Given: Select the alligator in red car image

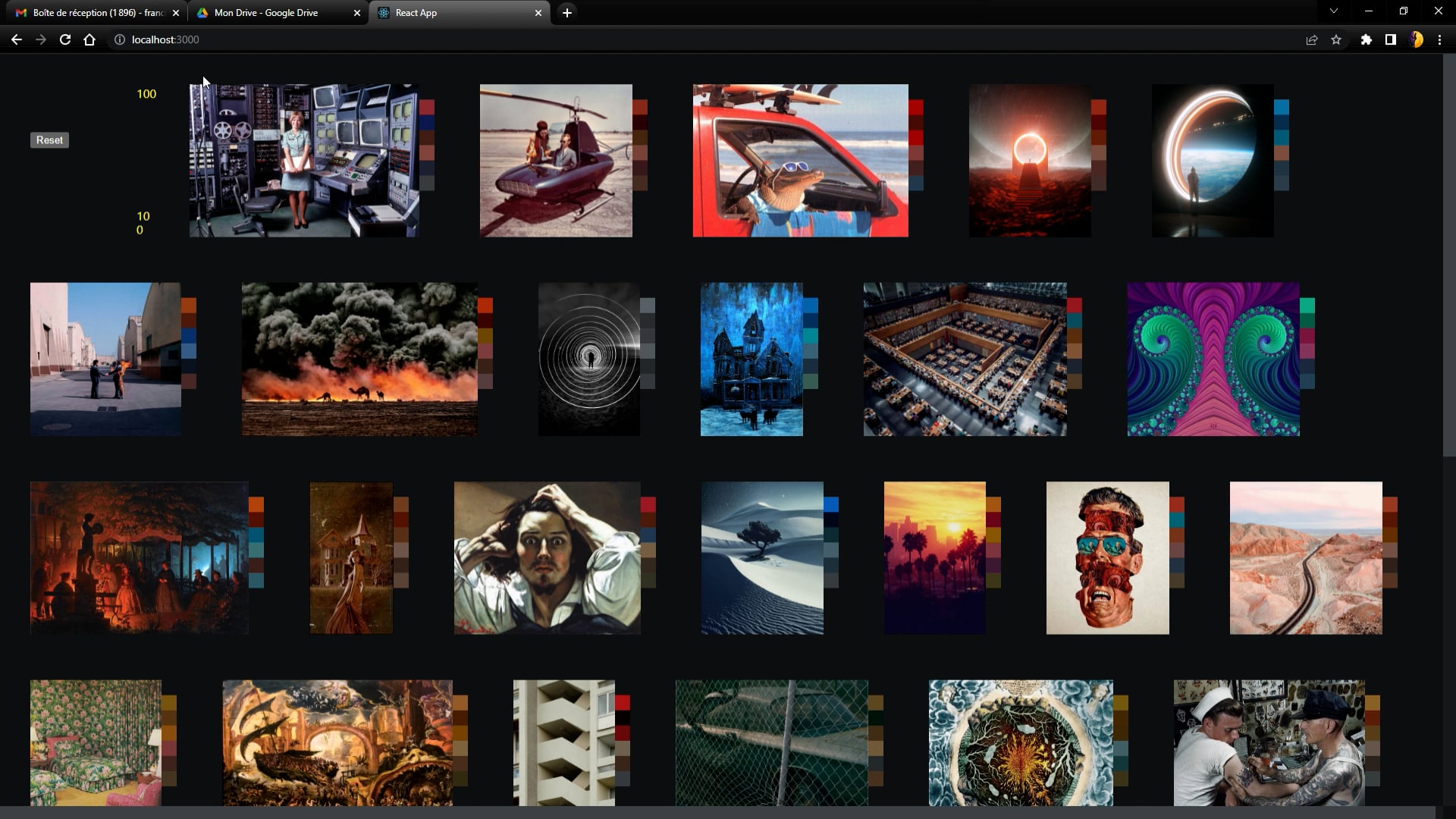Looking at the screenshot, I should pos(800,161).
